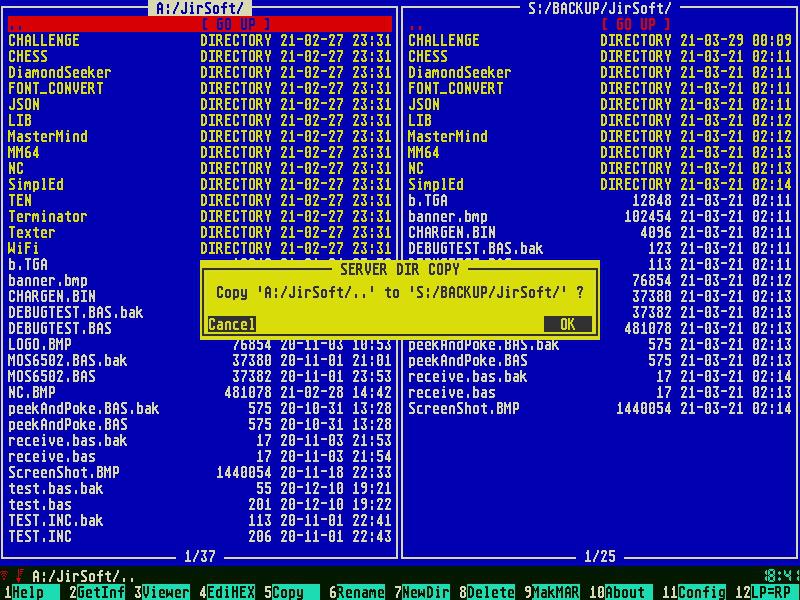Click OK in the Server Dir Copy dialog
The height and width of the screenshot is (600, 800).
[x=567, y=324]
